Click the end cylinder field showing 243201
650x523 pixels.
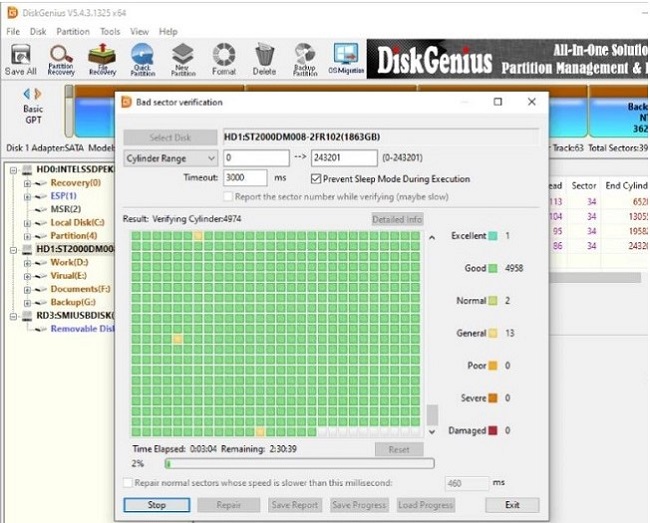pos(344,158)
